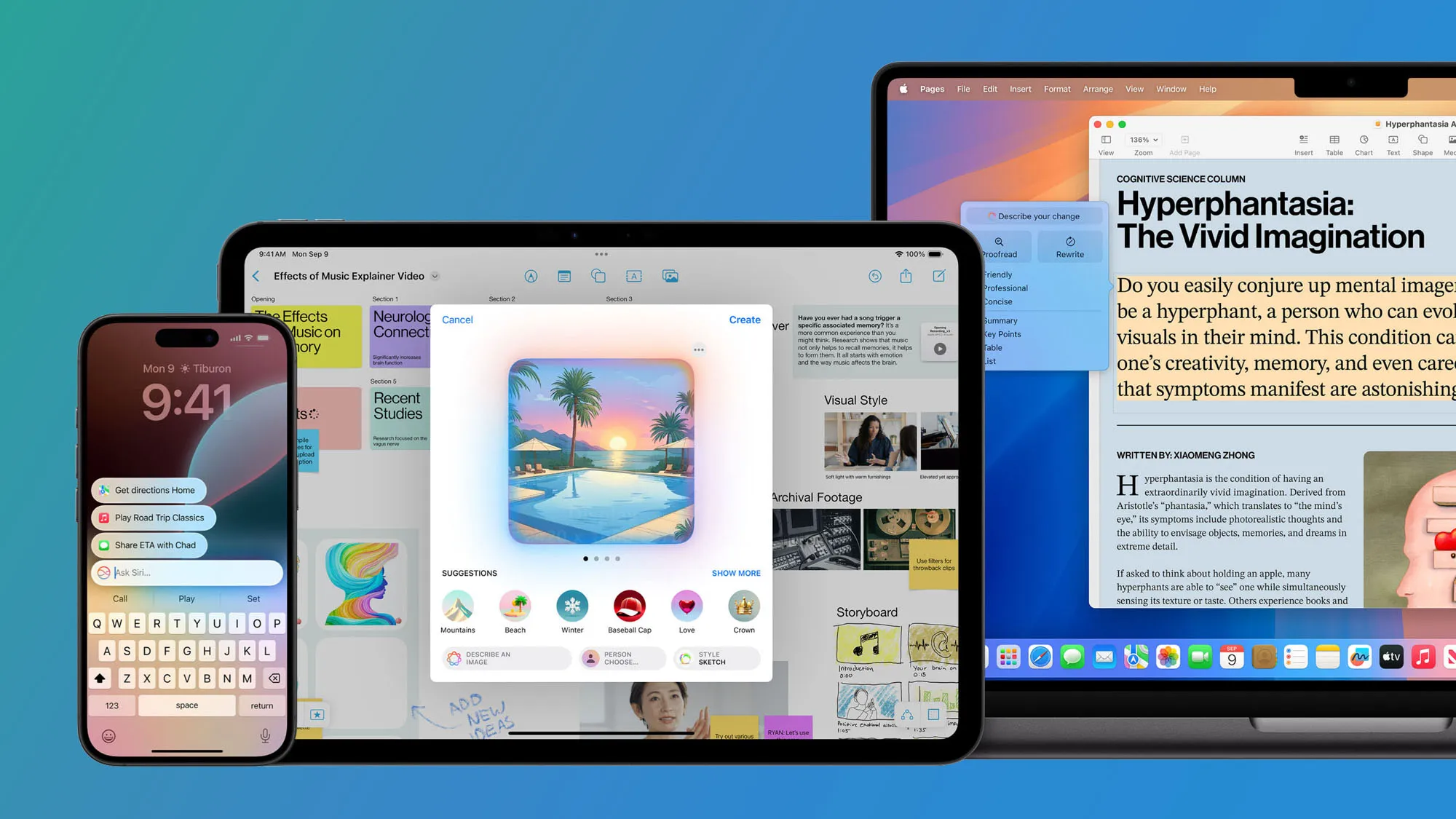Click the Table icon in Pages toolbar
The image size is (1456, 819).
click(1333, 143)
